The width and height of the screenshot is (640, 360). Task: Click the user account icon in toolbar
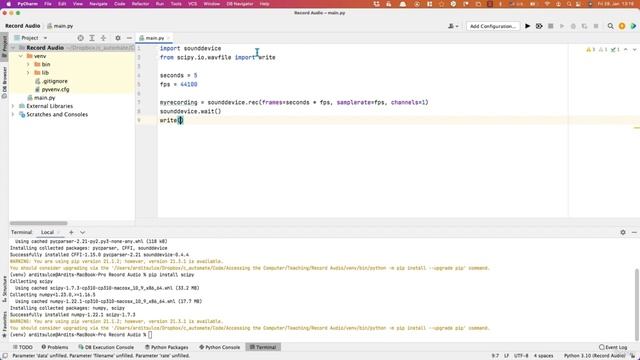tap(453, 26)
